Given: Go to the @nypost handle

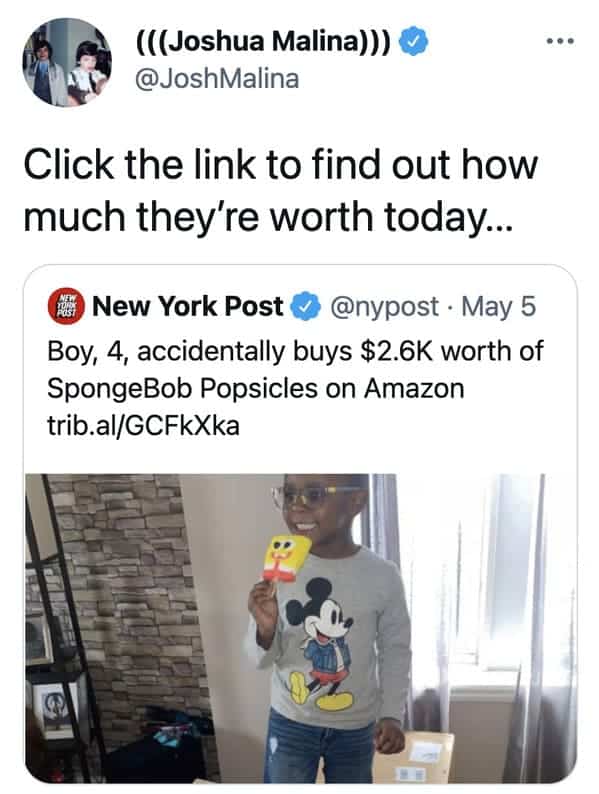Looking at the screenshot, I should coord(384,307).
